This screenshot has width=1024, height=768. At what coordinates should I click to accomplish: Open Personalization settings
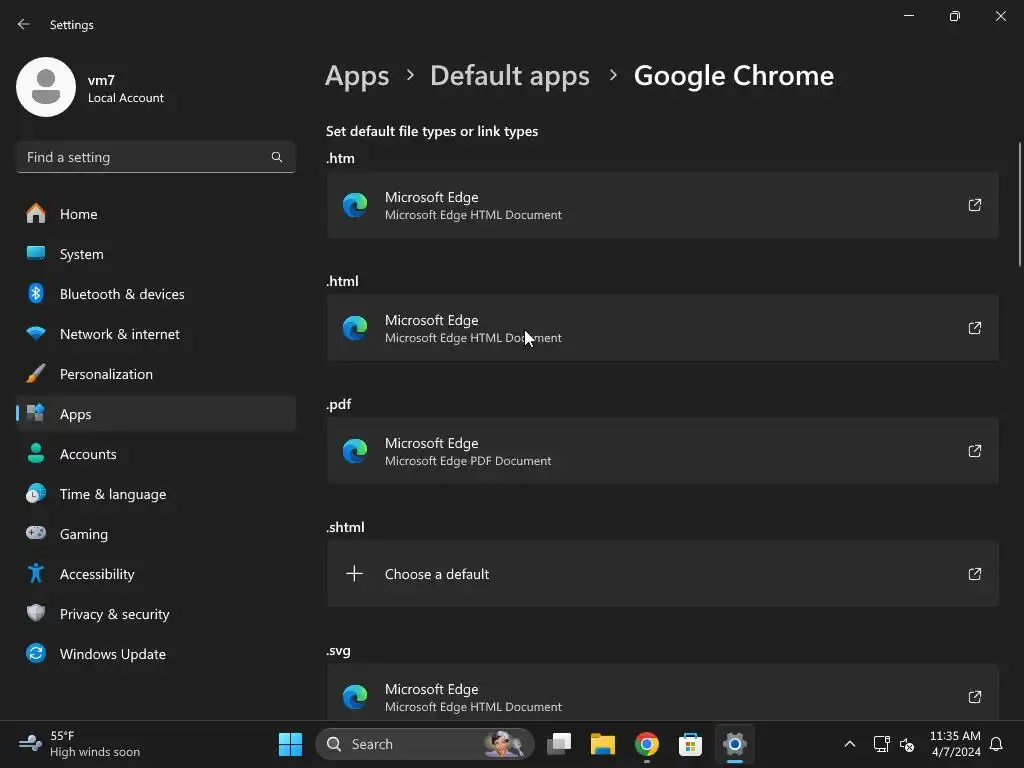[x=155, y=374]
